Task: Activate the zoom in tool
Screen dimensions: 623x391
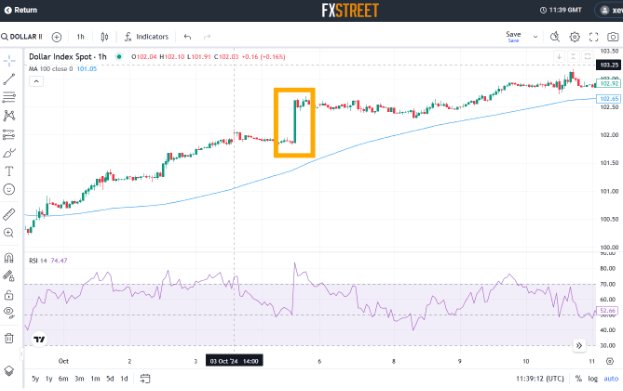Action: [x=9, y=232]
